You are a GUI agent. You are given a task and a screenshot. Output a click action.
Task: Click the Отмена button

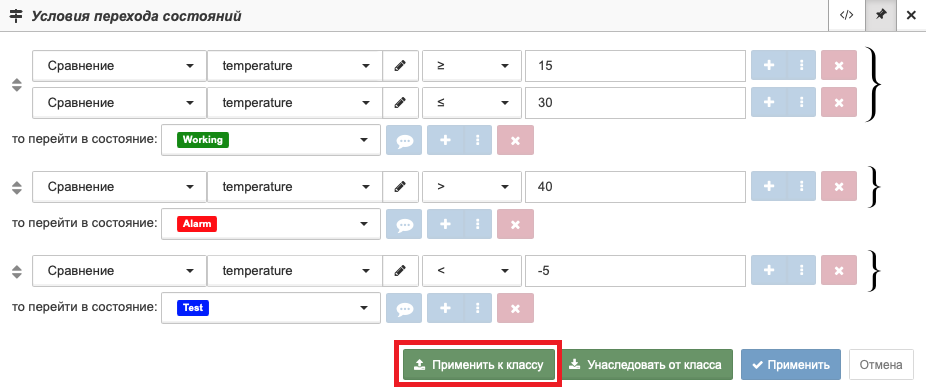pos(881,364)
